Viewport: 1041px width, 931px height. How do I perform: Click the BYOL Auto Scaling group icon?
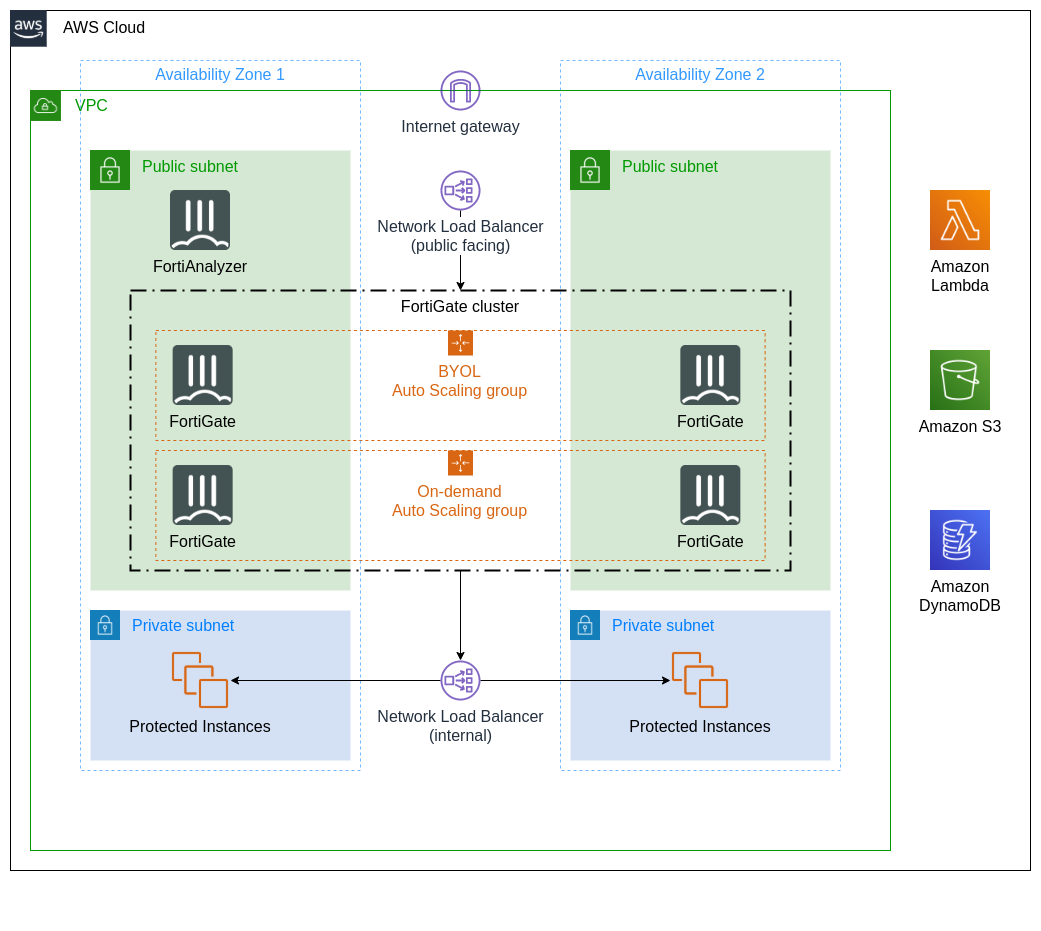(x=460, y=343)
